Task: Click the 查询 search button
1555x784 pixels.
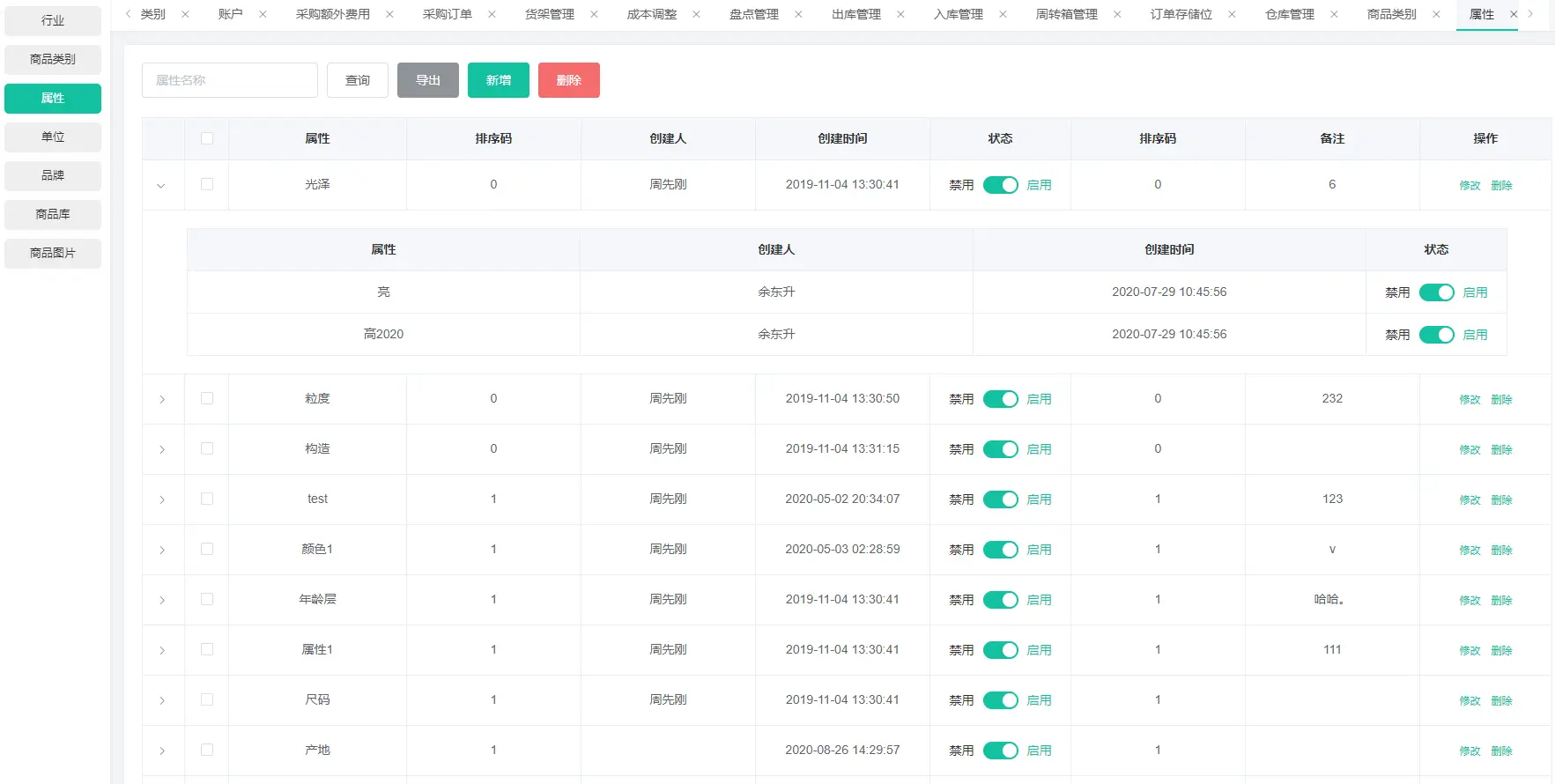Action: pyautogui.click(x=358, y=80)
